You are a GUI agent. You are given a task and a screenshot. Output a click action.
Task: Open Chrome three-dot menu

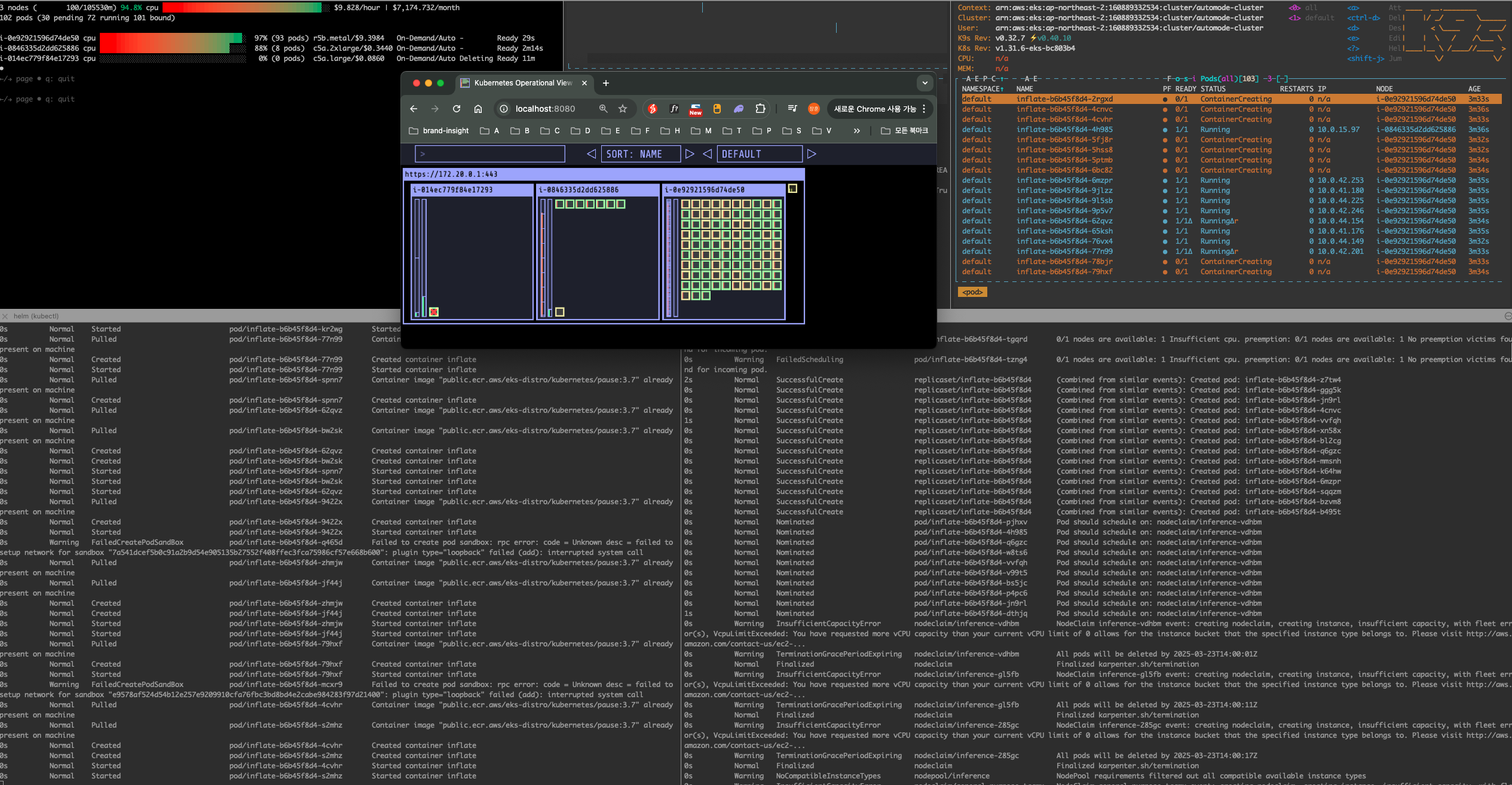pos(924,109)
